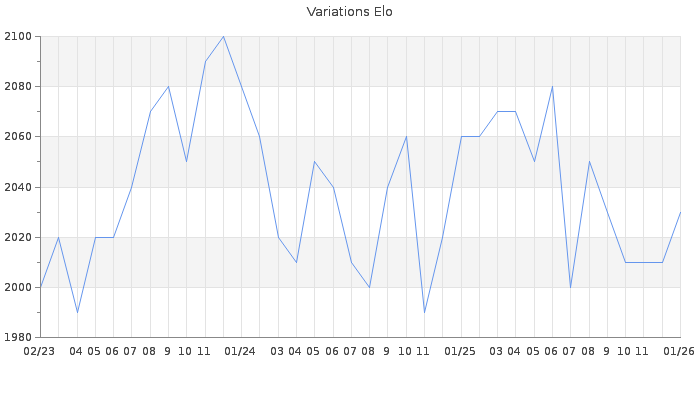Screen dimensions: 700x400
Task: Click the first 1990 dip right after 02/23
Action: pyautogui.click(x=77, y=312)
